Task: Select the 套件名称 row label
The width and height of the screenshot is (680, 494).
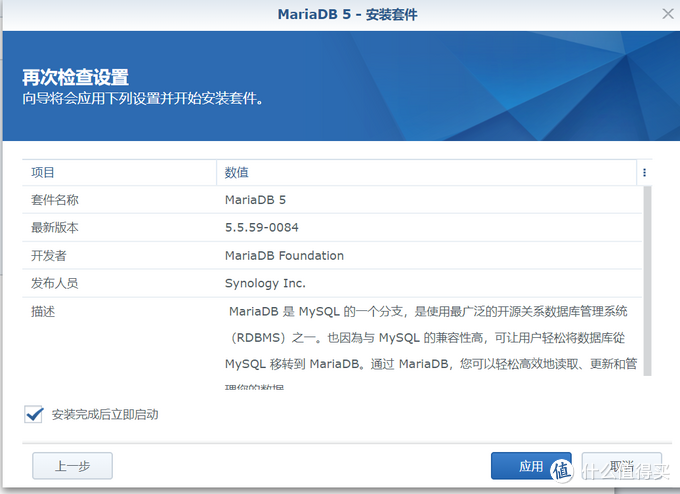Action: 55,200
